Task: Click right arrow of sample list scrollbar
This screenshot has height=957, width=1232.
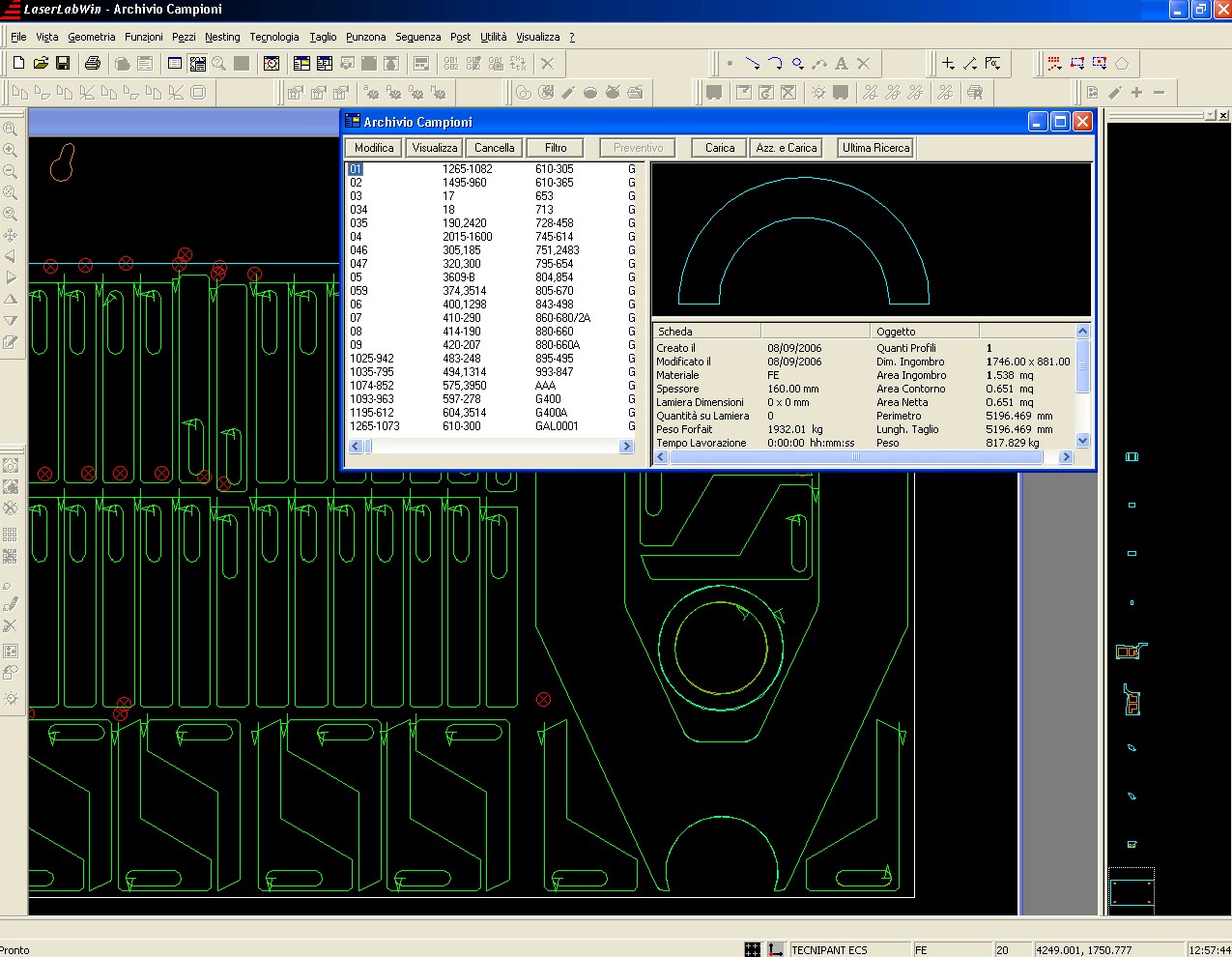Action: 626,447
